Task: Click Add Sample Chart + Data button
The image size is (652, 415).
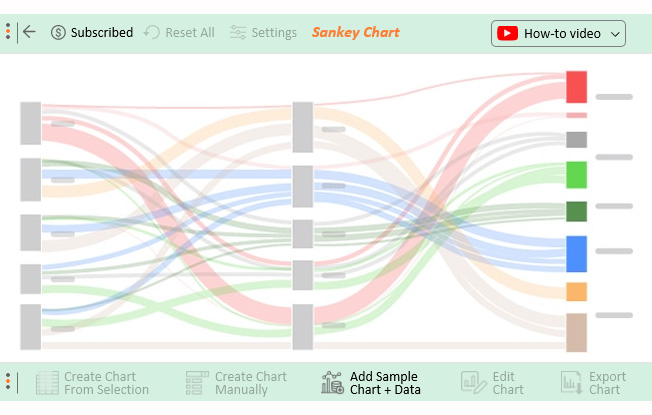Action: pos(371,383)
